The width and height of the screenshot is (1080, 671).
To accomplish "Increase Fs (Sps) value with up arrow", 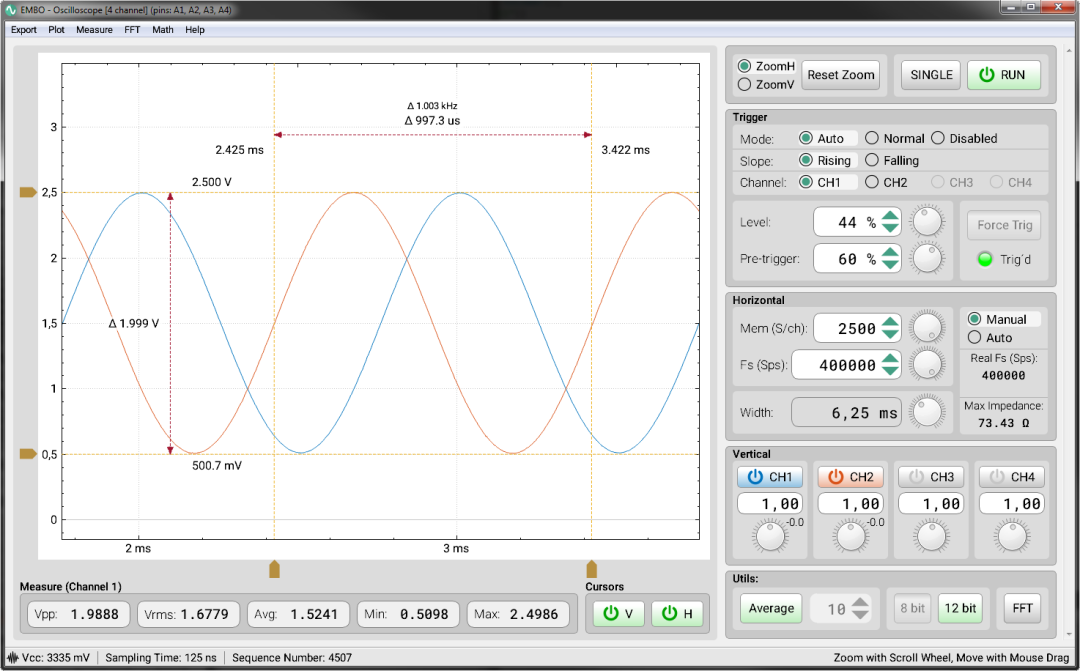I will click(x=891, y=359).
